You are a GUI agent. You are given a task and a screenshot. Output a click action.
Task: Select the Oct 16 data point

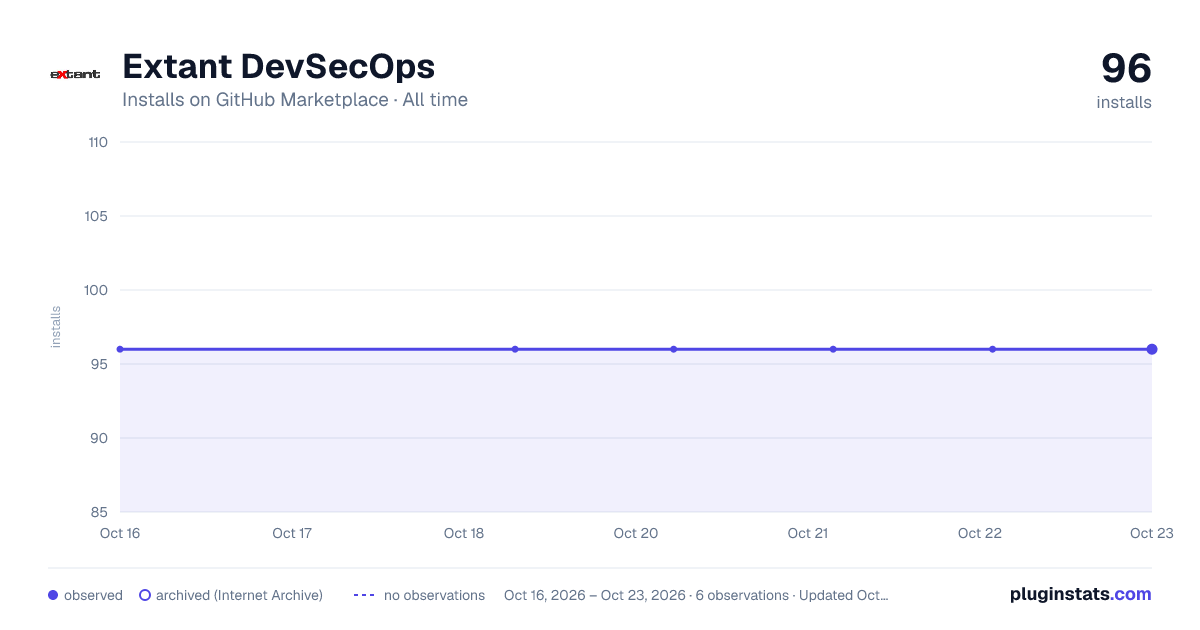pyautogui.click(x=120, y=349)
